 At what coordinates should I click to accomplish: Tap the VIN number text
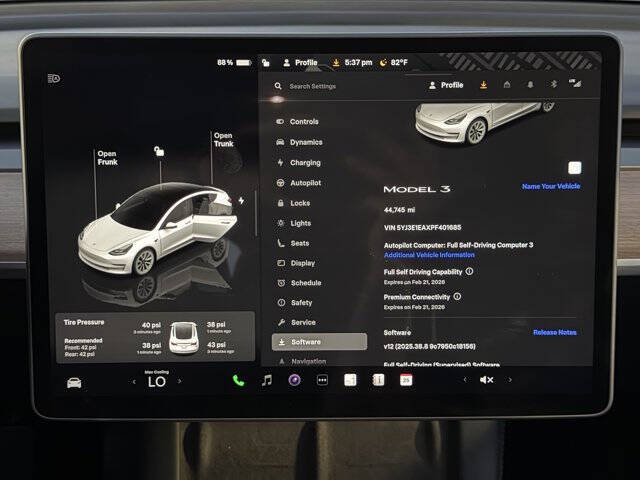click(x=422, y=227)
